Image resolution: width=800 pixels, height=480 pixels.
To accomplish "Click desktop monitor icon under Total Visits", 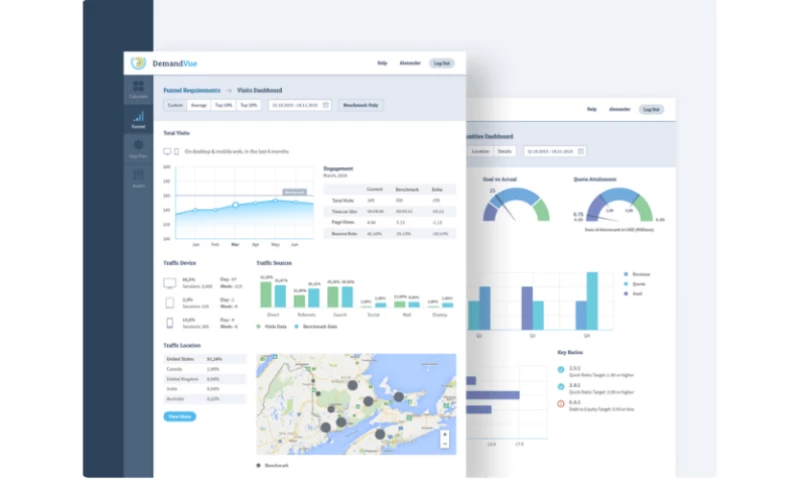I will [x=167, y=151].
